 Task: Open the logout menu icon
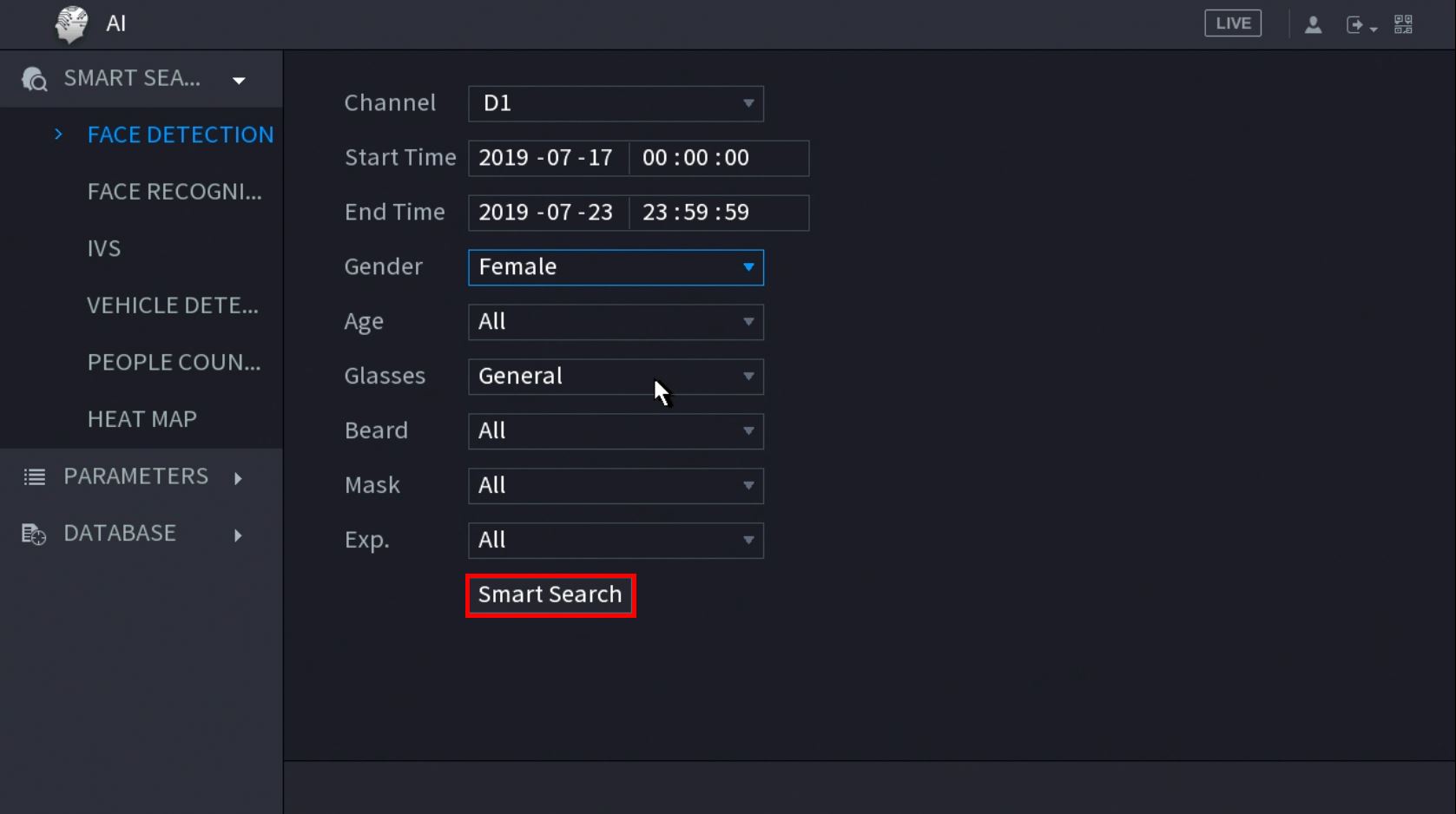click(1359, 25)
